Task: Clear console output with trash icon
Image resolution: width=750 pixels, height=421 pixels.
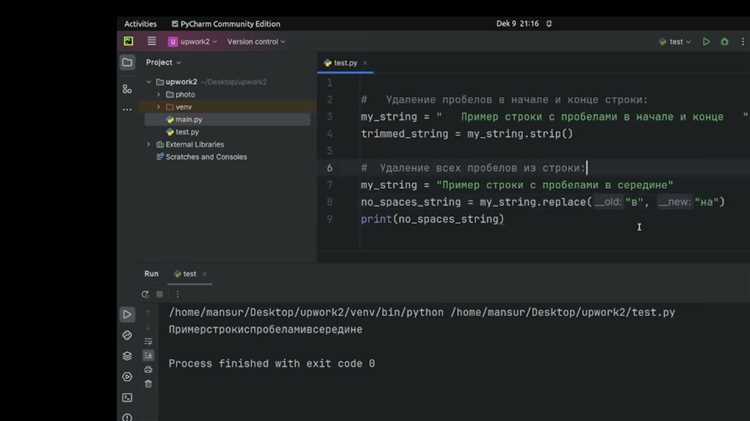Action: pos(148,384)
